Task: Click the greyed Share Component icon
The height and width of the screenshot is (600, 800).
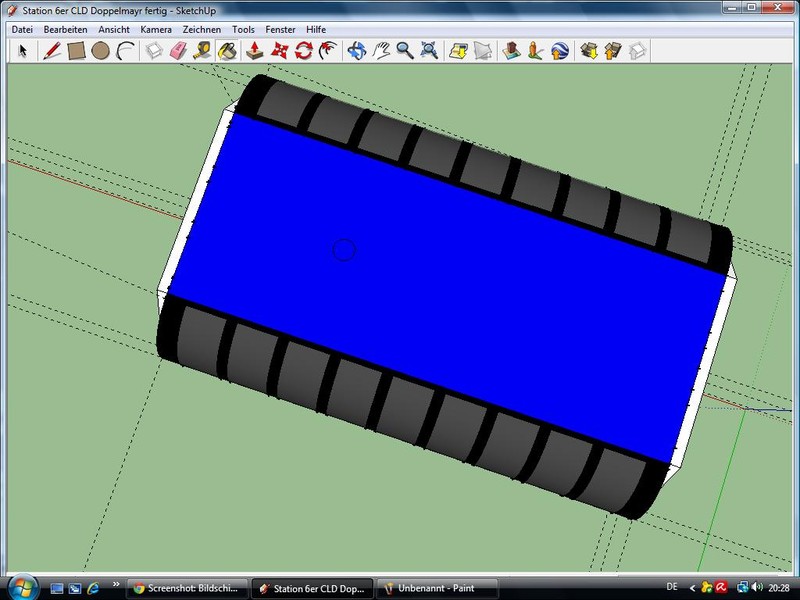Action: [637, 51]
